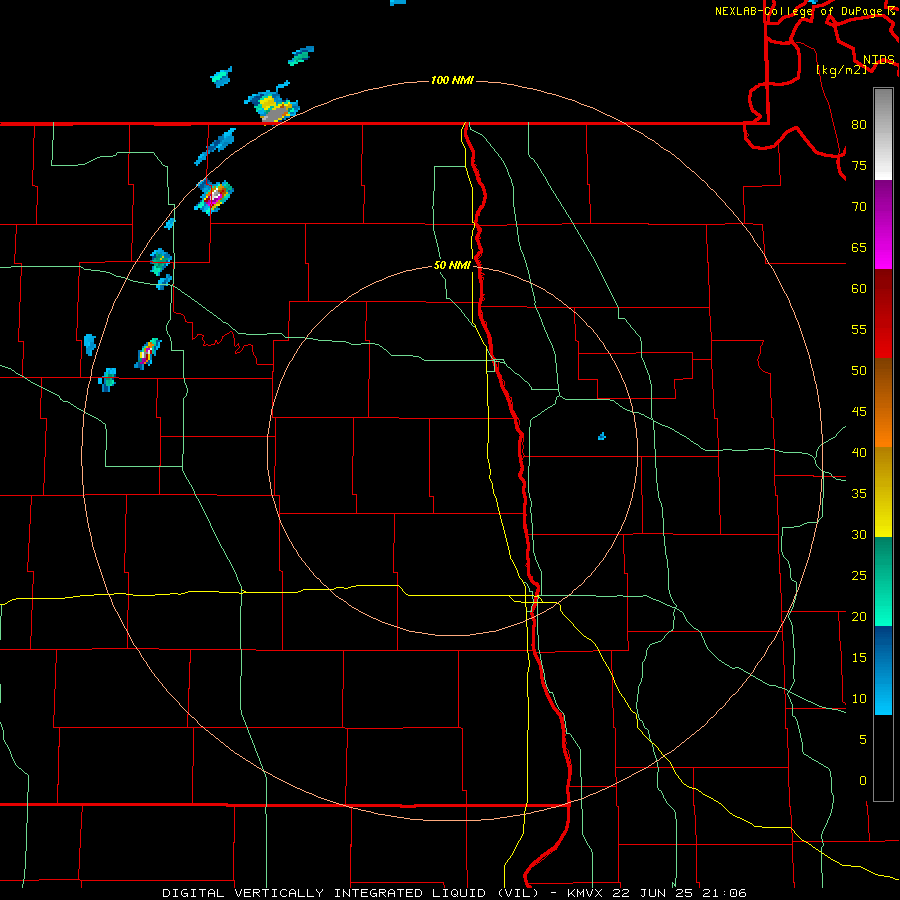The height and width of the screenshot is (900, 900).
Task: Click the storm cell with the white and magenta core
Action: [x=214, y=196]
